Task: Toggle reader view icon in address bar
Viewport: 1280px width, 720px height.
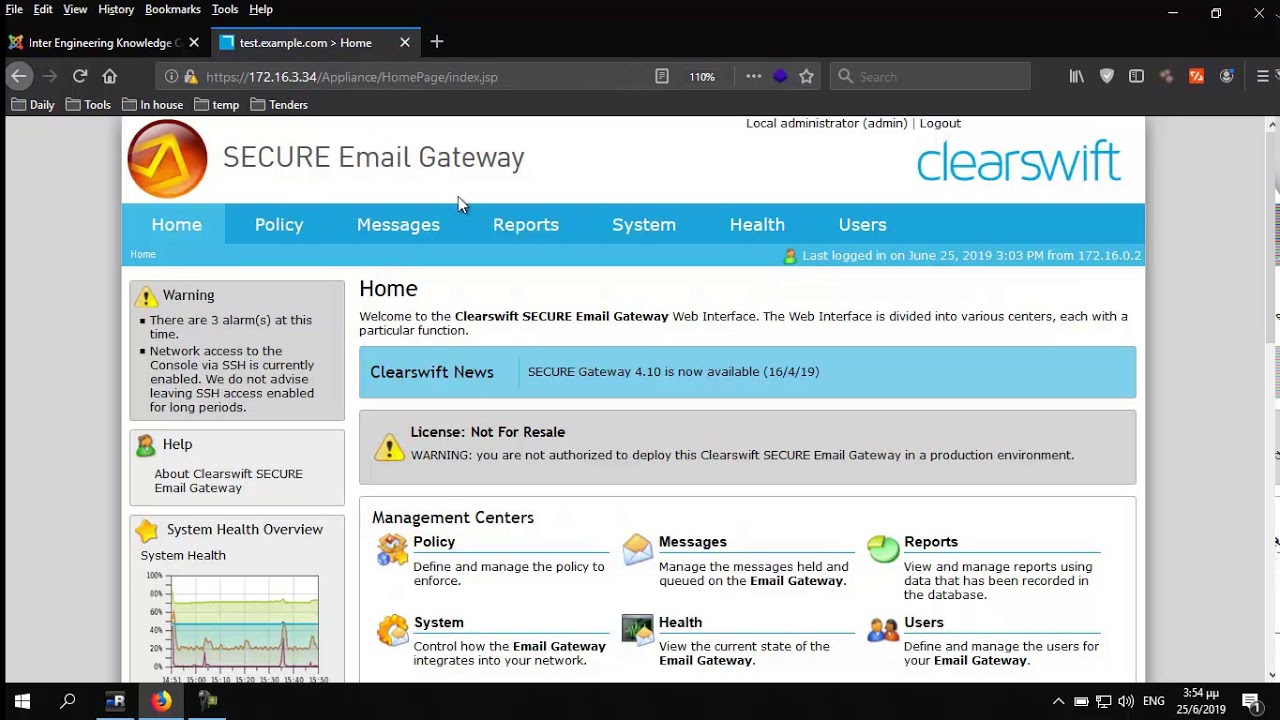Action: (662, 76)
